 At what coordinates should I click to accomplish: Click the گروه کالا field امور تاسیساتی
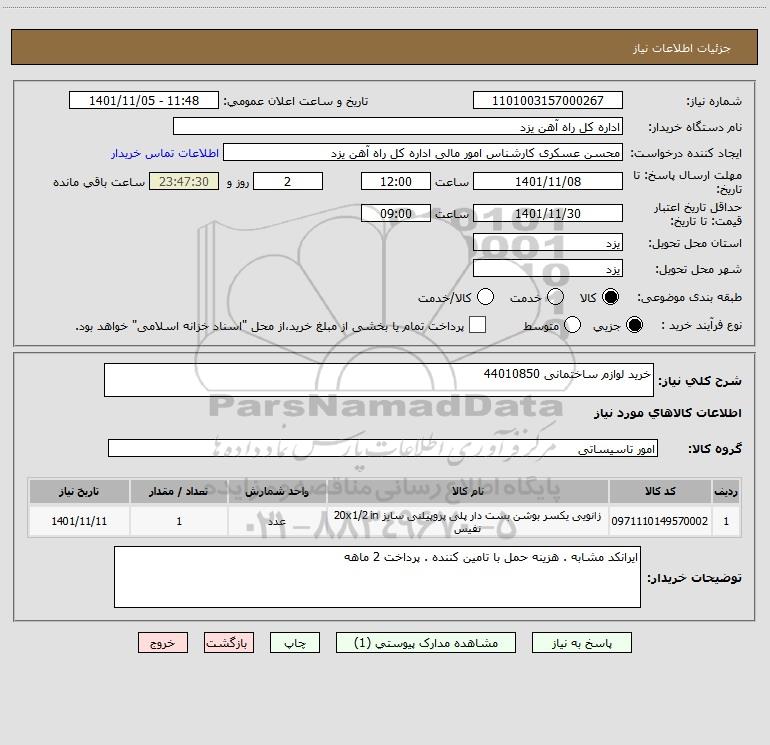tap(383, 448)
